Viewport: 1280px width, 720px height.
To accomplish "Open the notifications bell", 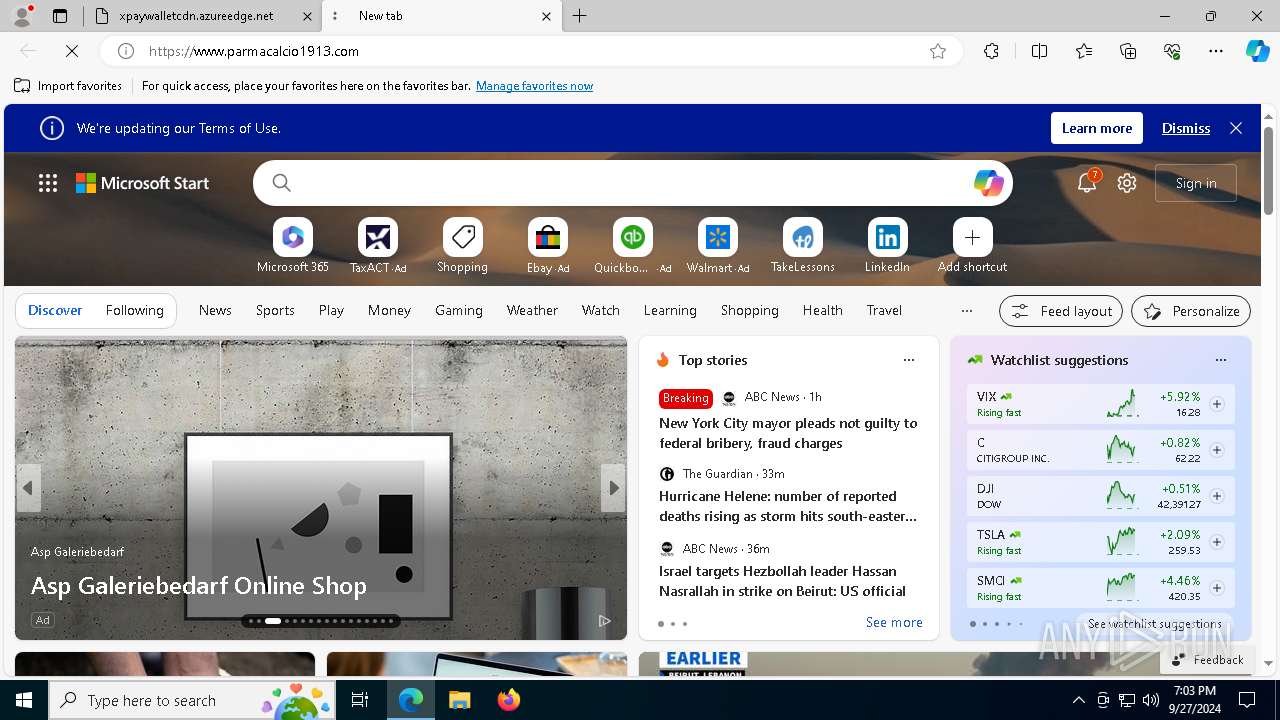I will [x=1087, y=183].
